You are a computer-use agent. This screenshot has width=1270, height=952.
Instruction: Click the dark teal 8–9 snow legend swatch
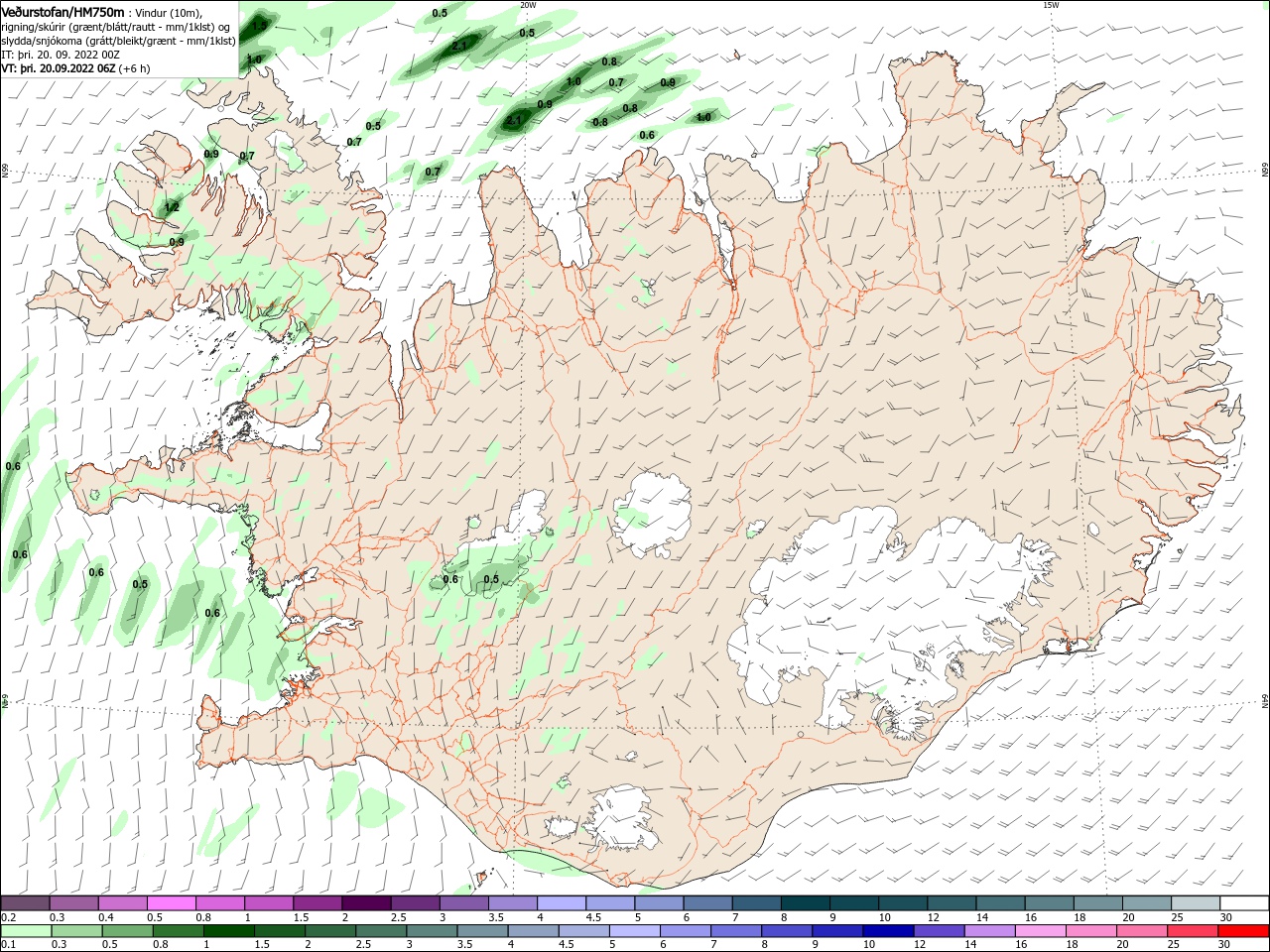coord(805,903)
